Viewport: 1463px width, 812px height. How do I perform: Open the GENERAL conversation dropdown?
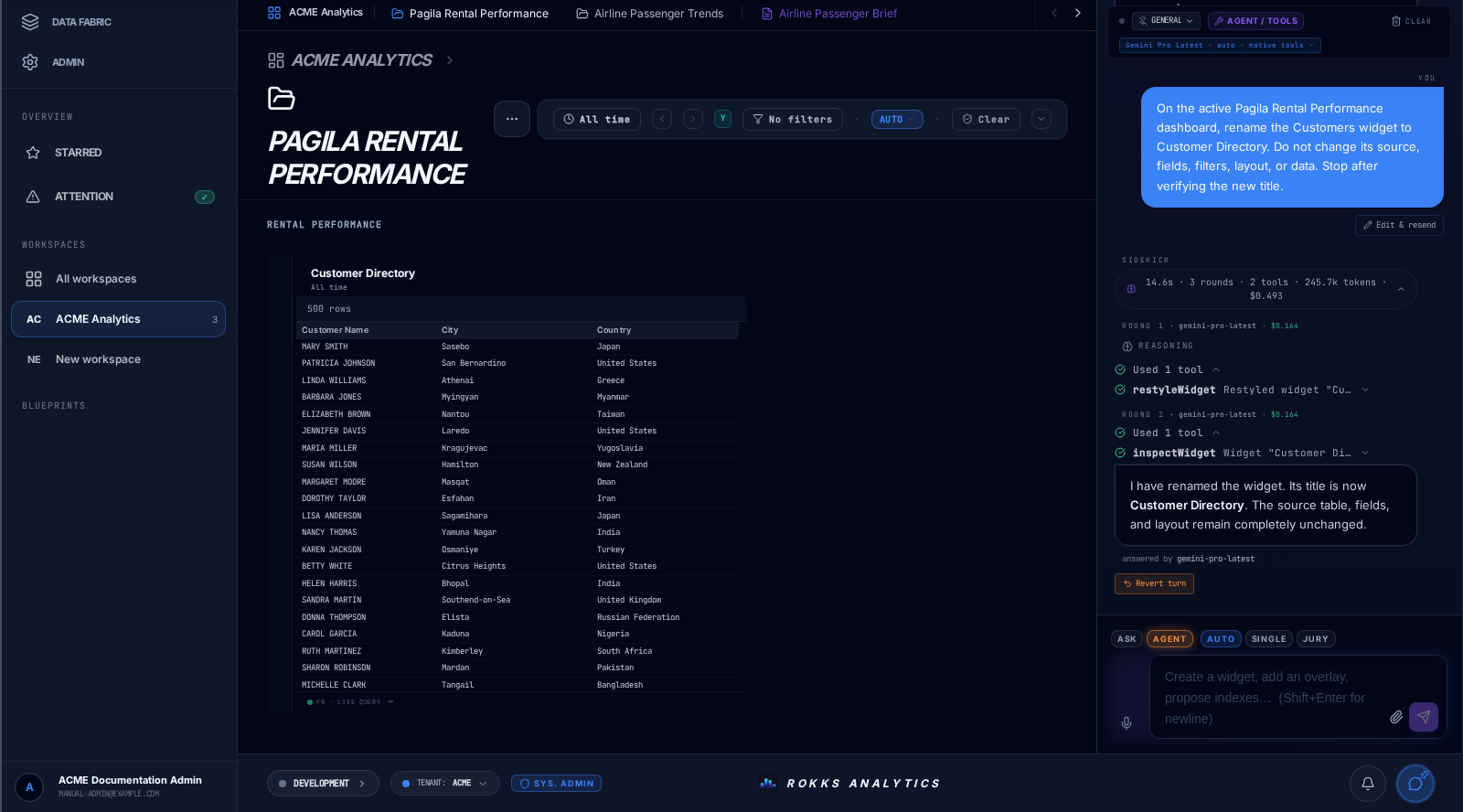[1166, 21]
